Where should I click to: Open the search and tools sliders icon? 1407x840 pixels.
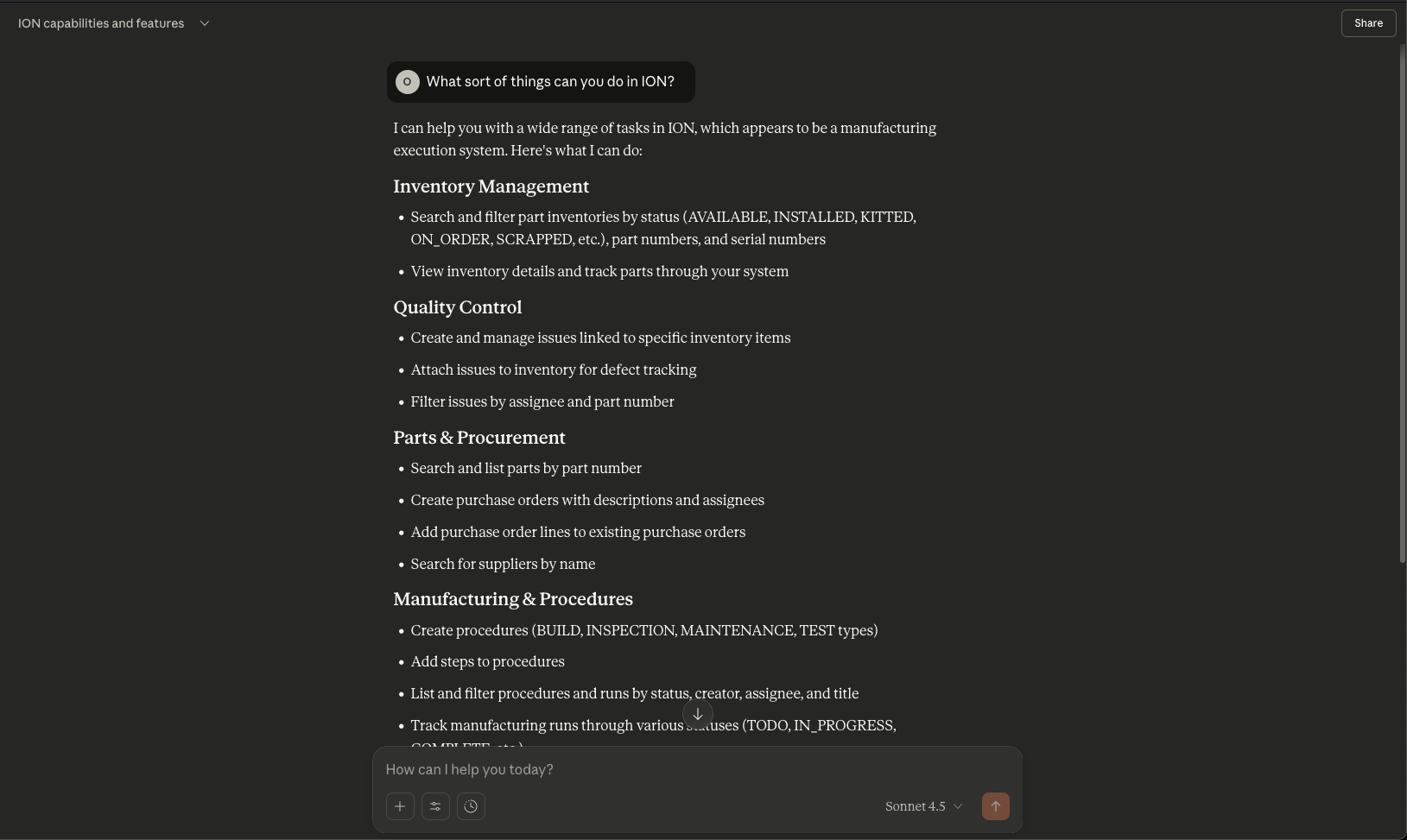pyautogui.click(x=435, y=806)
